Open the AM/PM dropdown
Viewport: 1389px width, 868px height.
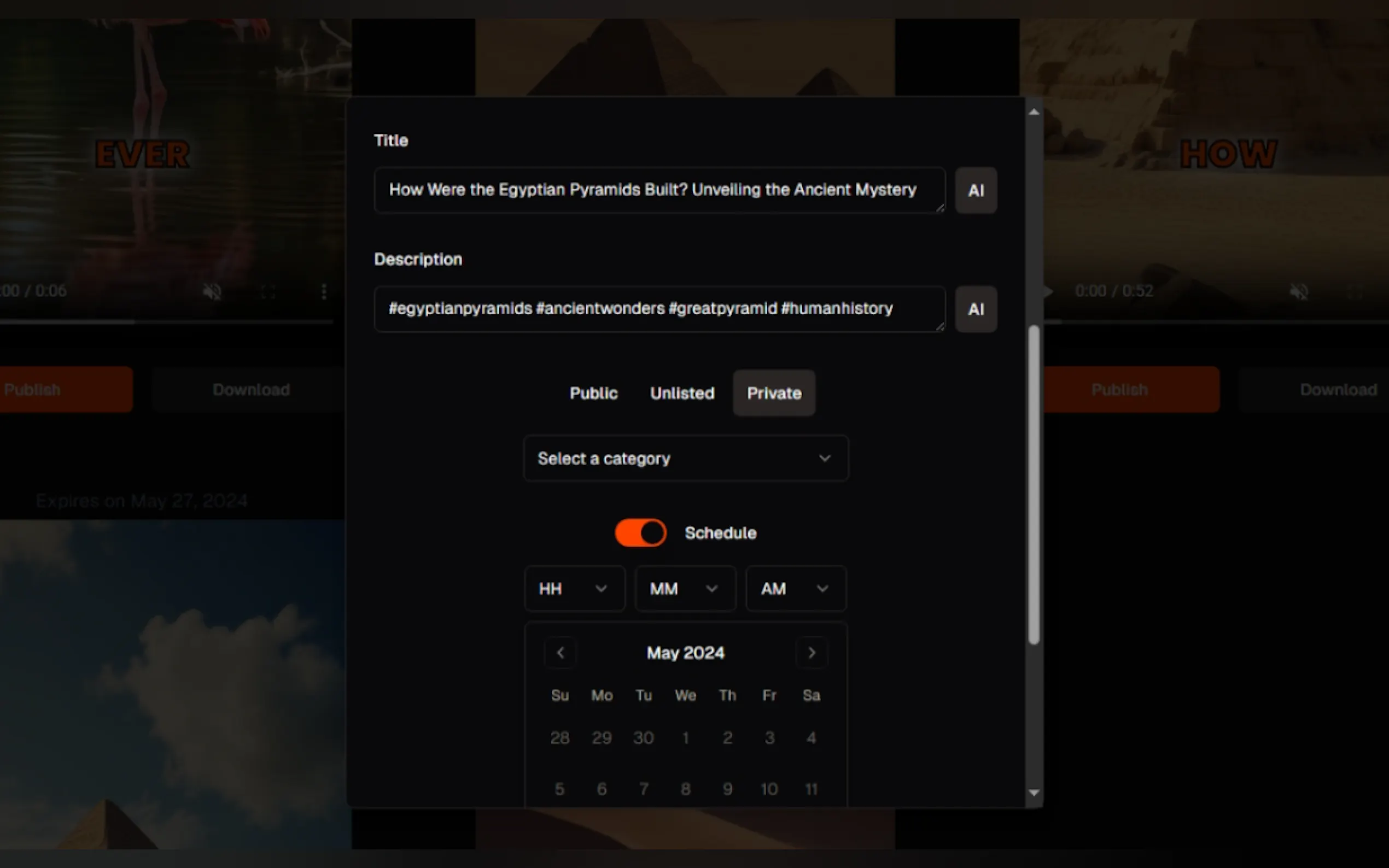(795, 589)
